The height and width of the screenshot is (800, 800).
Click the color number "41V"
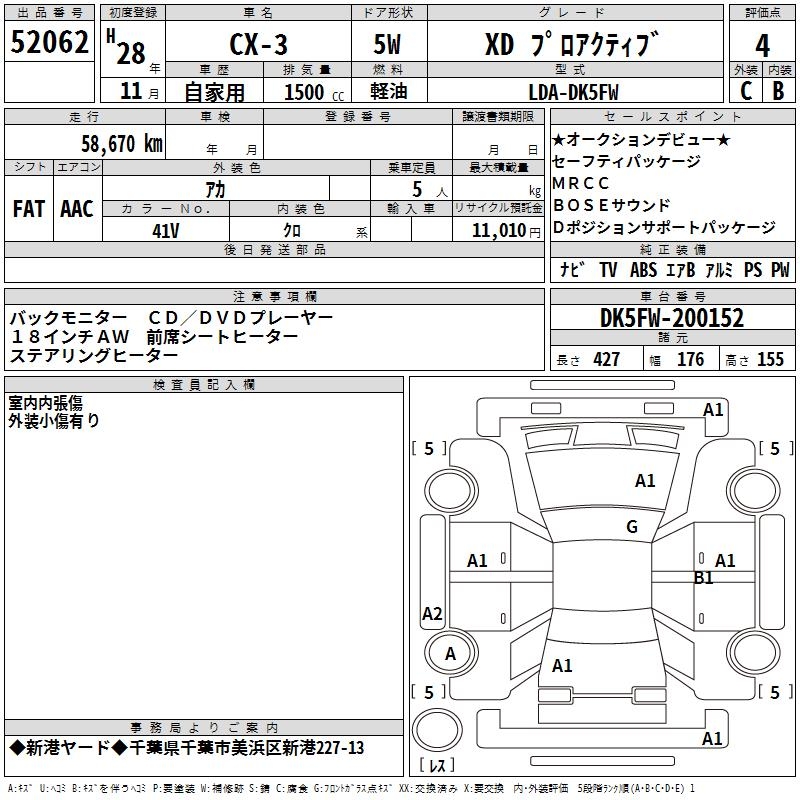(166, 231)
